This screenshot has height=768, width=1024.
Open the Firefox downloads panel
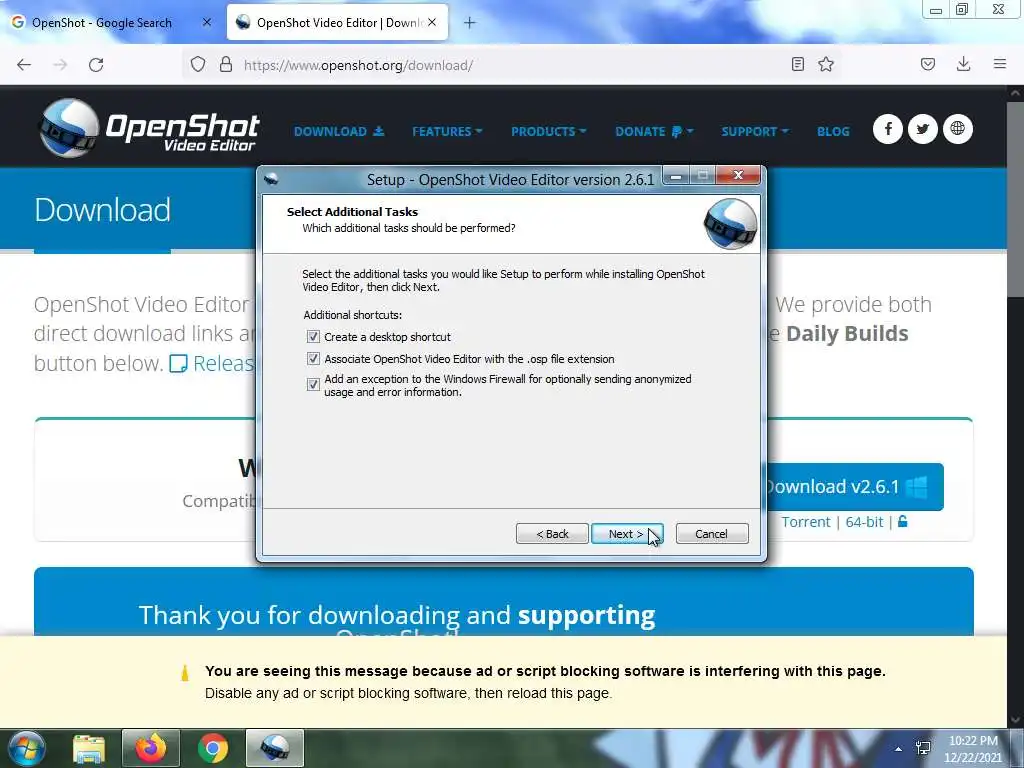963,64
